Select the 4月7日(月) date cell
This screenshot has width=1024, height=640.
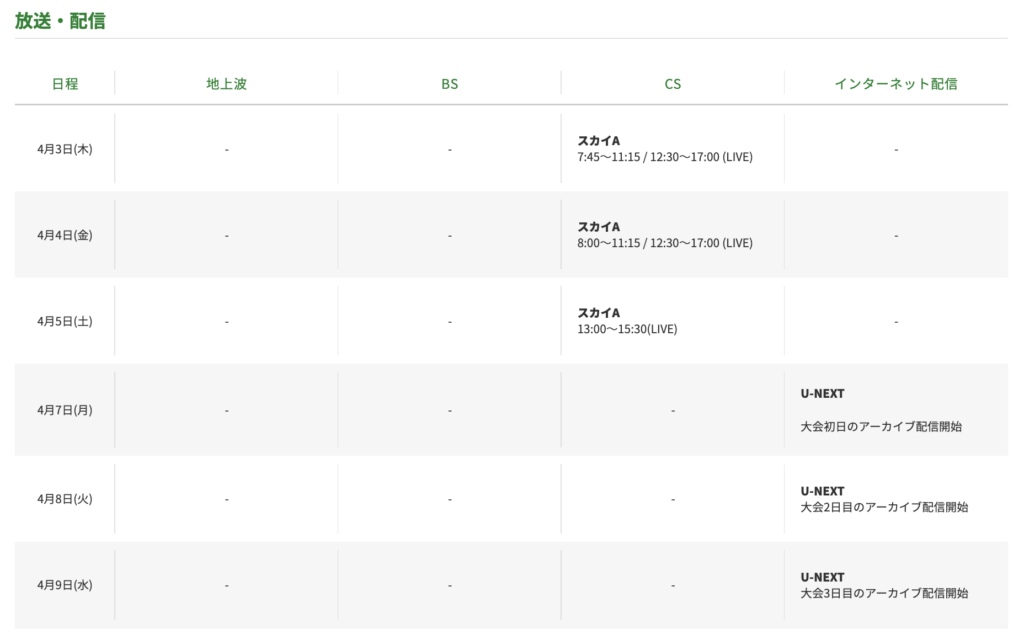pyautogui.click(x=65, y=410)
